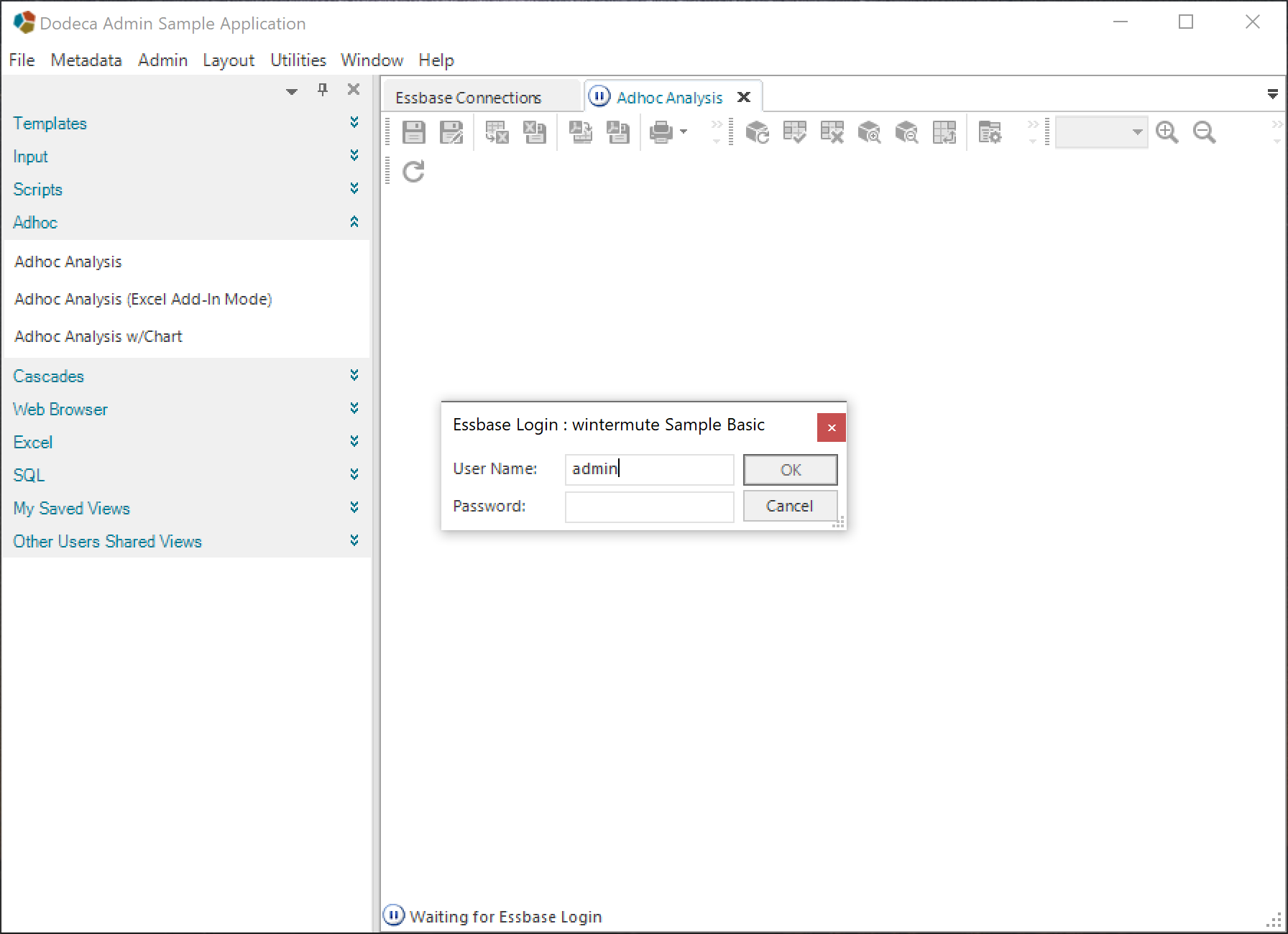
Task: Click the options list with gear icon
Action: point(990,132)
